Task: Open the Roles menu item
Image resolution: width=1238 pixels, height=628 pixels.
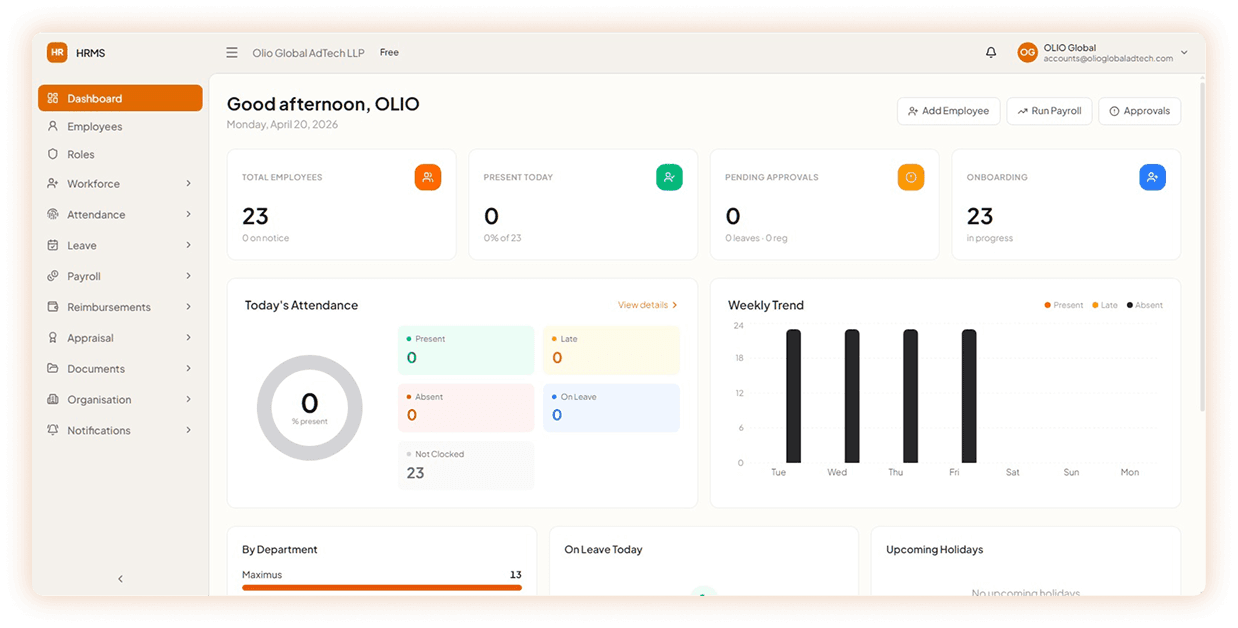Action: click(x=120, y=155)
